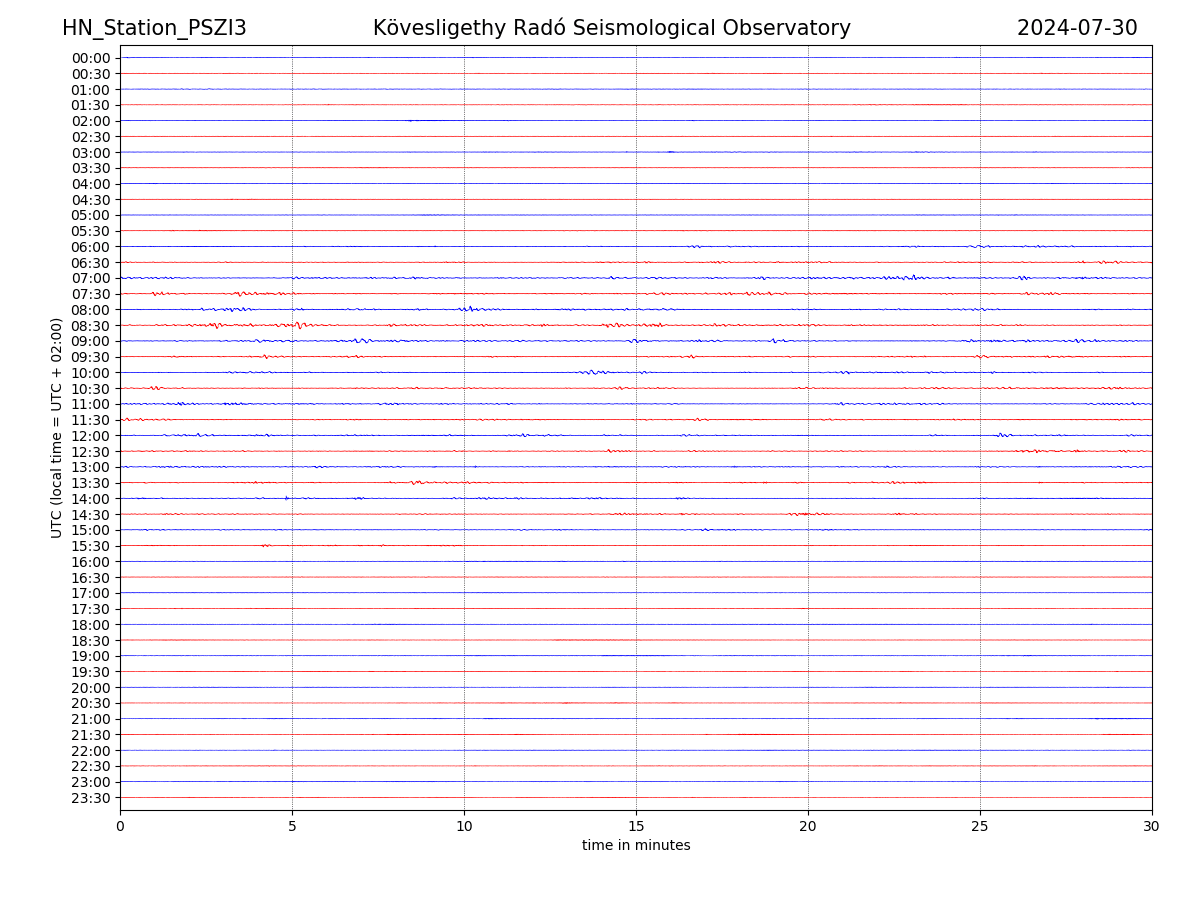This screenshot has width=1200, height=900.
Task: Select the 00:00 row label
Action: (91, 58)
